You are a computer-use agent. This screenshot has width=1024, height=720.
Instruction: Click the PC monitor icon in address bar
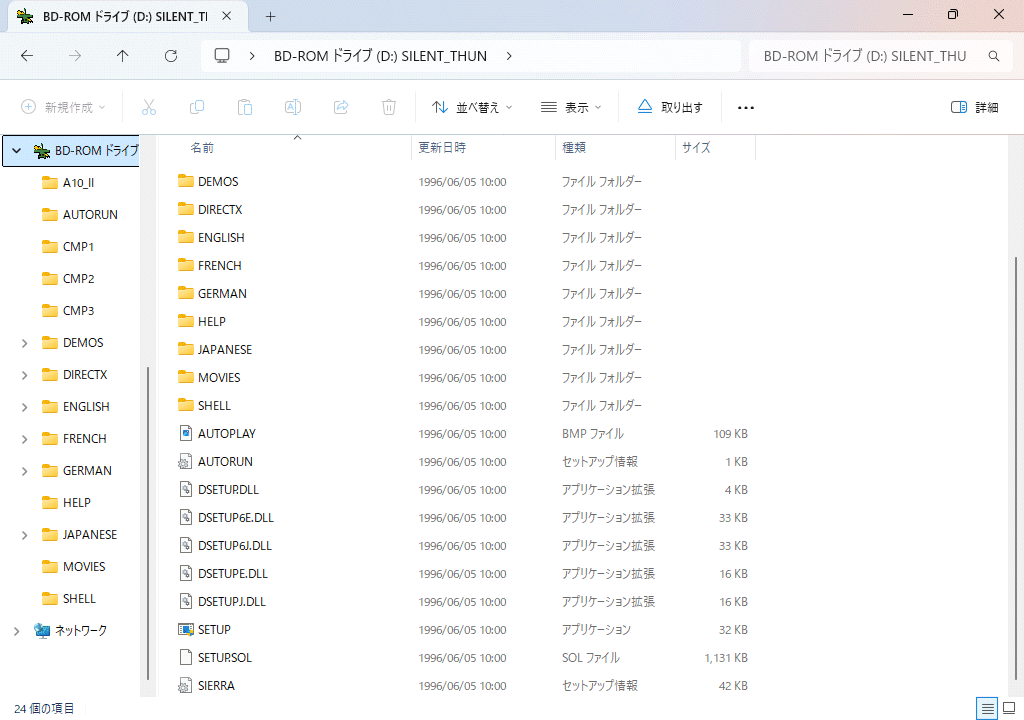pos(222,56)
